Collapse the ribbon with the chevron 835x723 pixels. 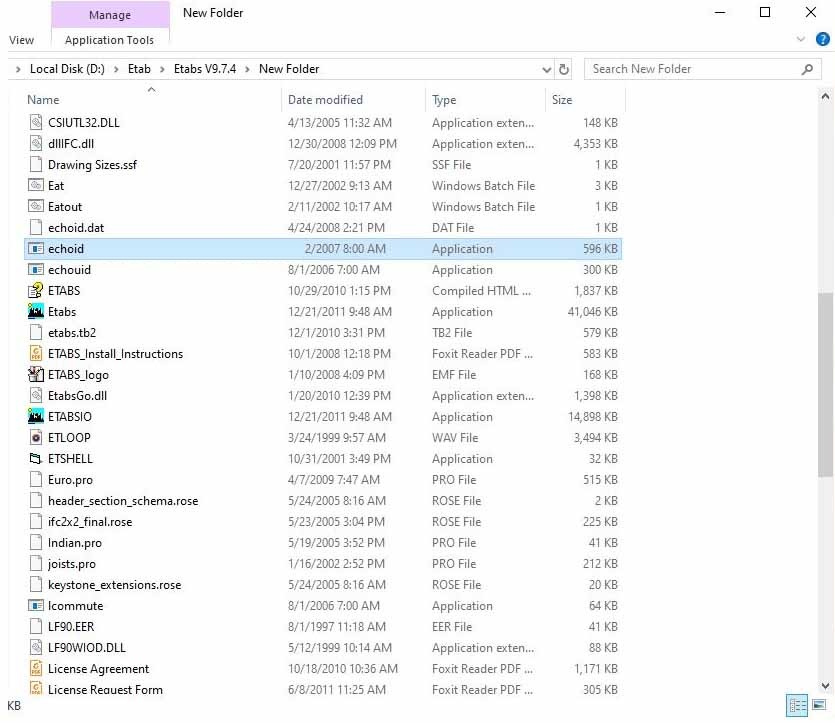pyautogui.click(x=801, y=39)
